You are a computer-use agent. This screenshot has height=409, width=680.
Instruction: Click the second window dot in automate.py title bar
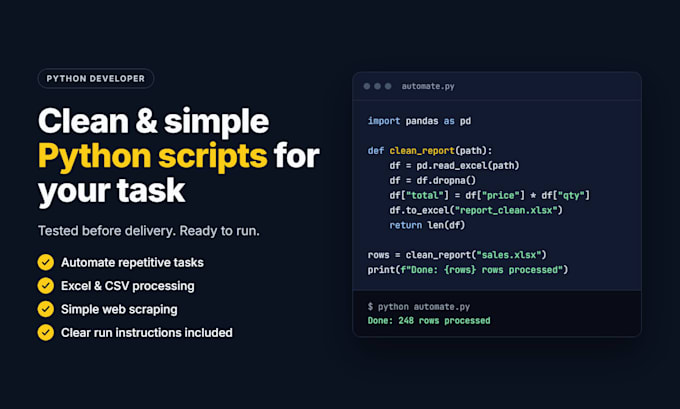[377, 86]
